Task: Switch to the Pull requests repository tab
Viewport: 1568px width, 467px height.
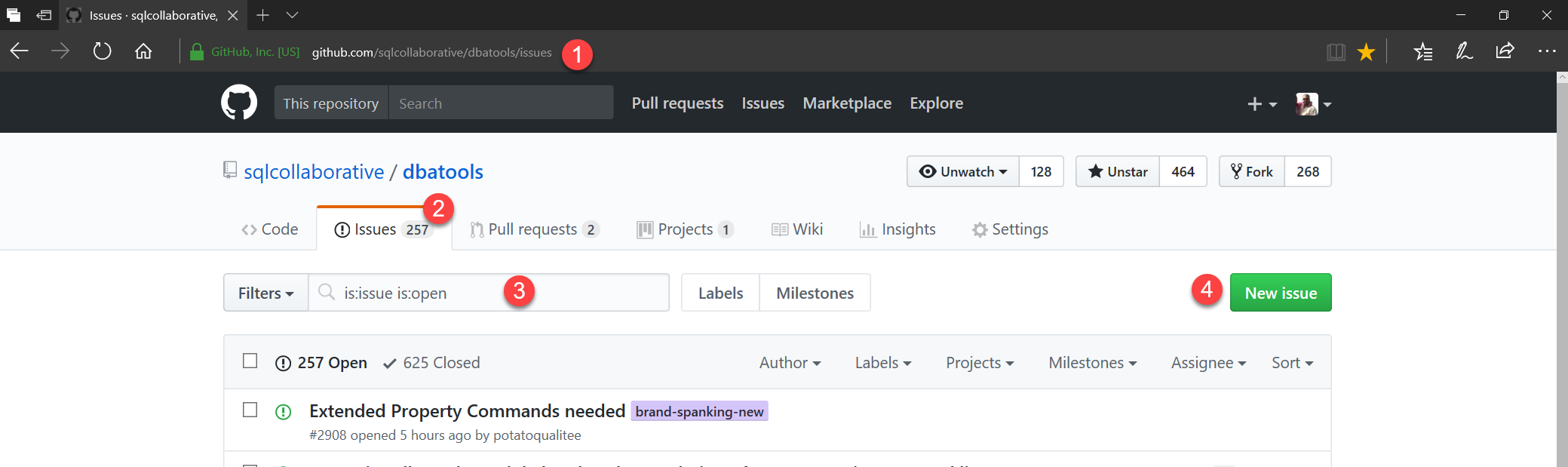Action: [532, 229]
